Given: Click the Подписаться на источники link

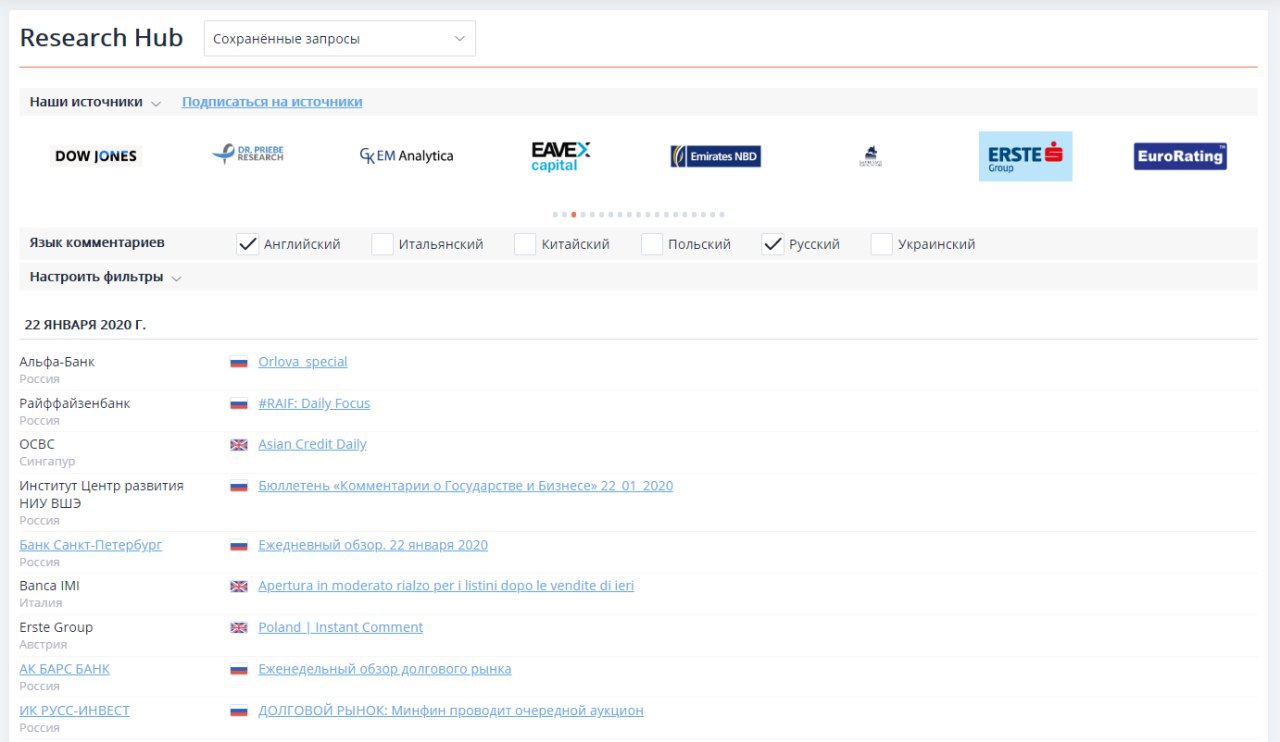Looking at the screenshot, I should coord(272,102).
